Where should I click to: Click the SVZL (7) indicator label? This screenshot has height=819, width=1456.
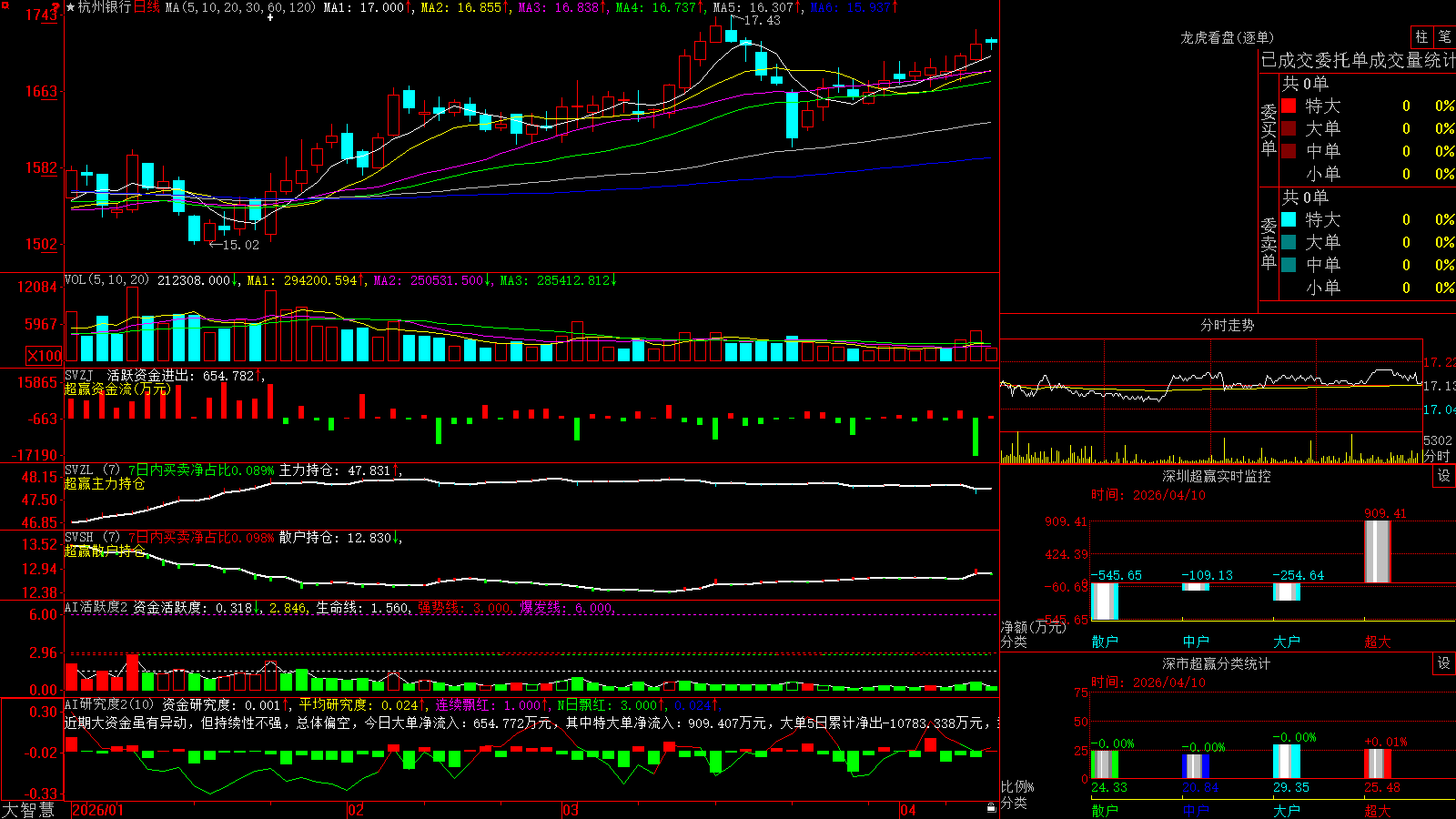(92, 470)
